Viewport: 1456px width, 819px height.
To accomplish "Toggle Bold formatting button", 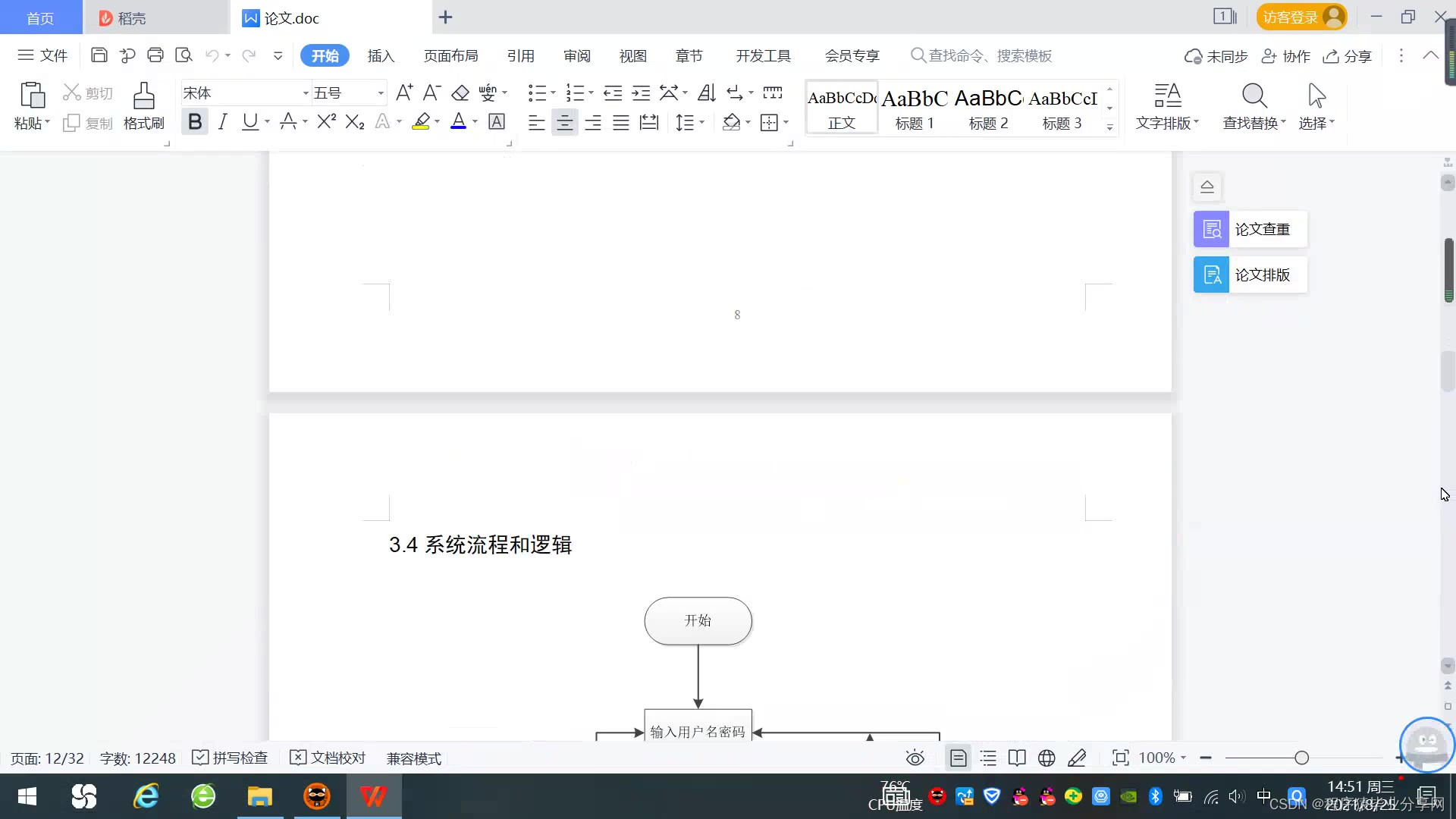I will click(x=195, y=122).
